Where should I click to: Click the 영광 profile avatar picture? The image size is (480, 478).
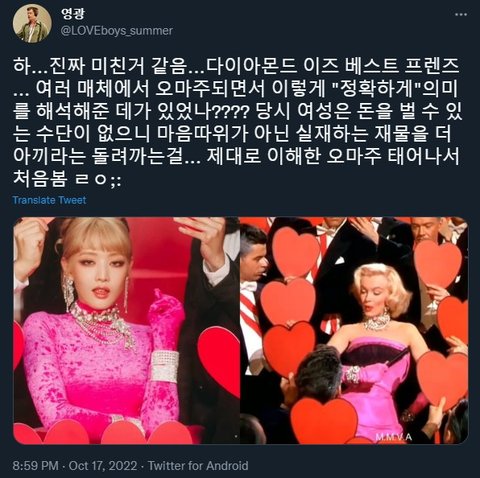(32, 24)
